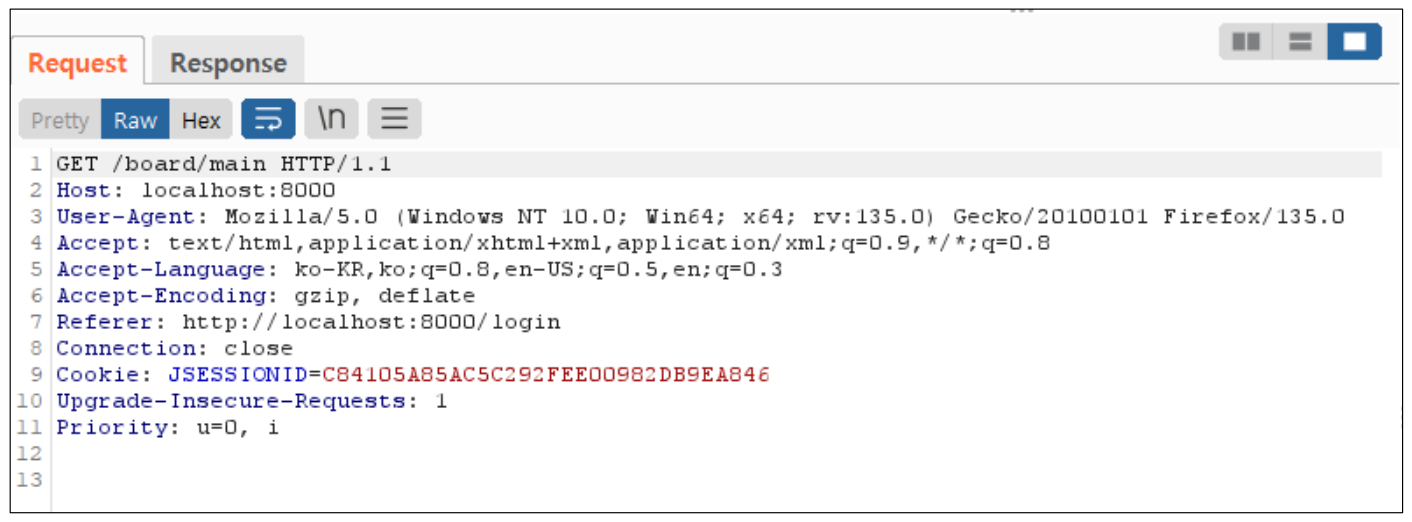Toggle word wrap icon in editor toolbar
Viewport: 1412px width, 522px height.
click(269, 120)
